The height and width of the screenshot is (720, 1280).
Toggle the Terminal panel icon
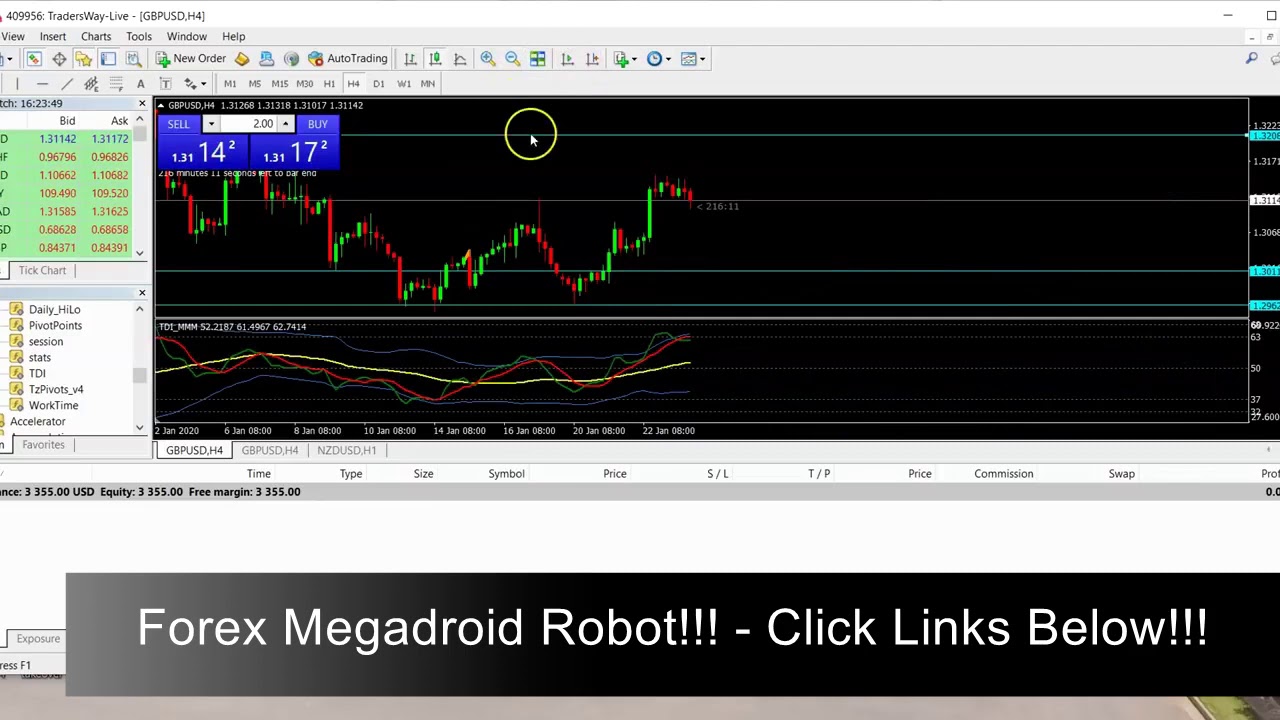(108, 59)
